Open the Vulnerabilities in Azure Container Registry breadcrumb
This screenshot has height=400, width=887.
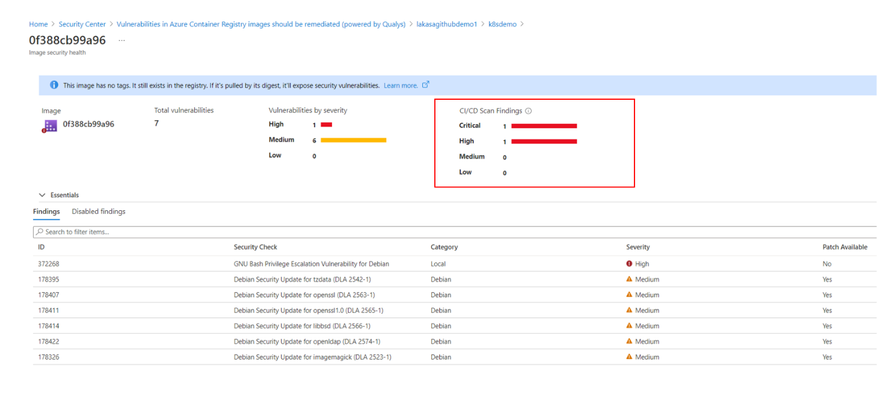click(261, 24)
